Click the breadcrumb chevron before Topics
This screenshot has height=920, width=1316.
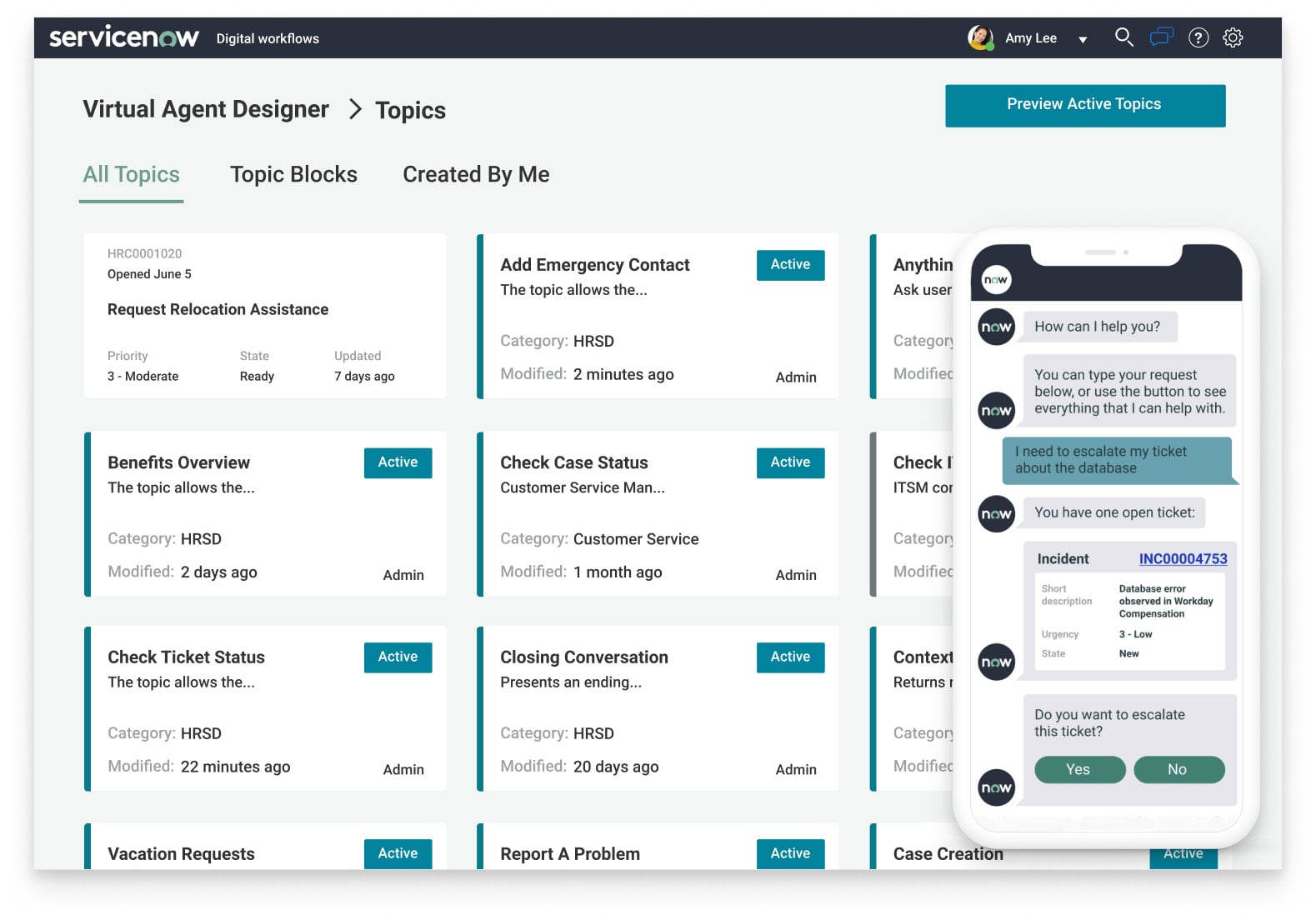355,109
